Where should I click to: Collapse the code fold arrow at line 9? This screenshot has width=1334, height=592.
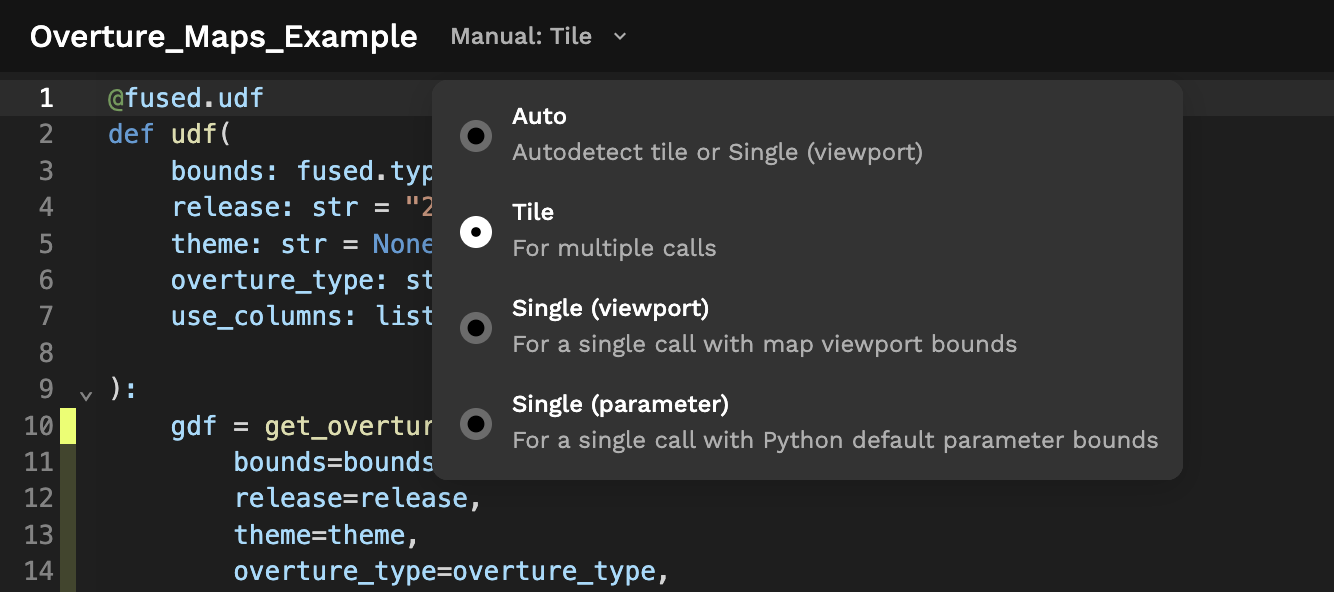pyautogui.click(x=86, y=394)
